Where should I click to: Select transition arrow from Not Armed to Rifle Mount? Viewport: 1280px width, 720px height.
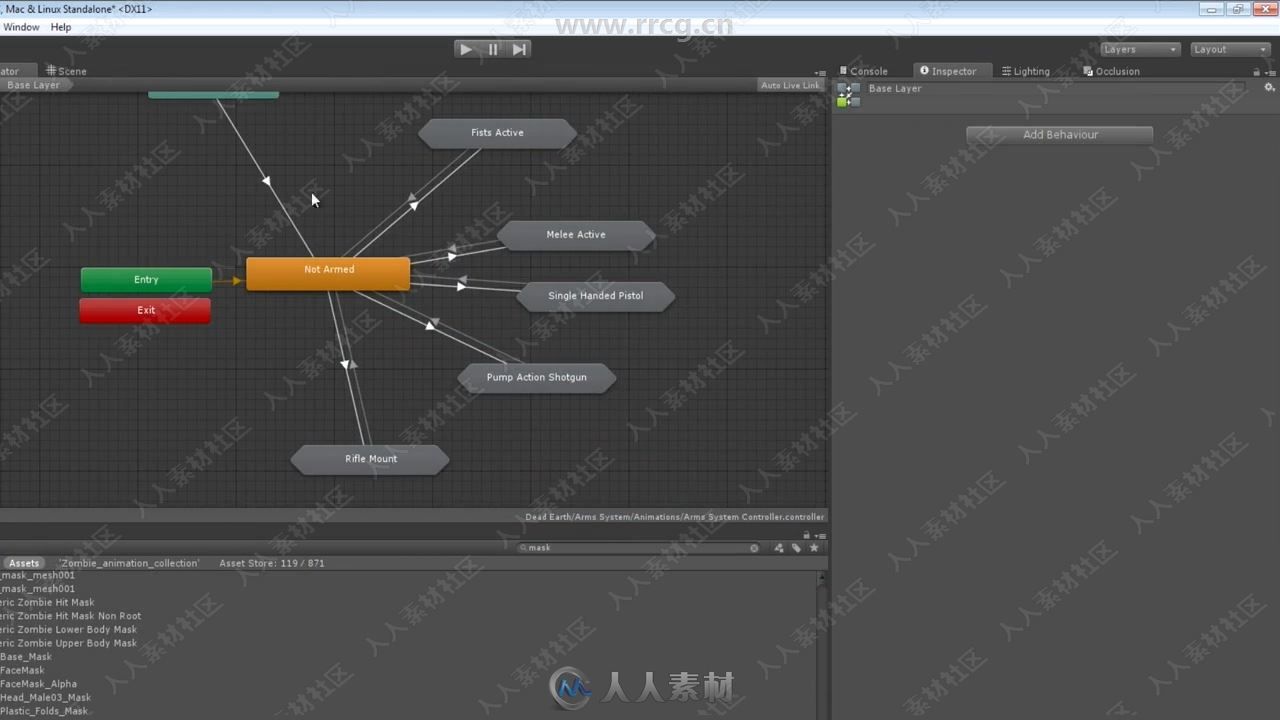(x=346, y=365)
